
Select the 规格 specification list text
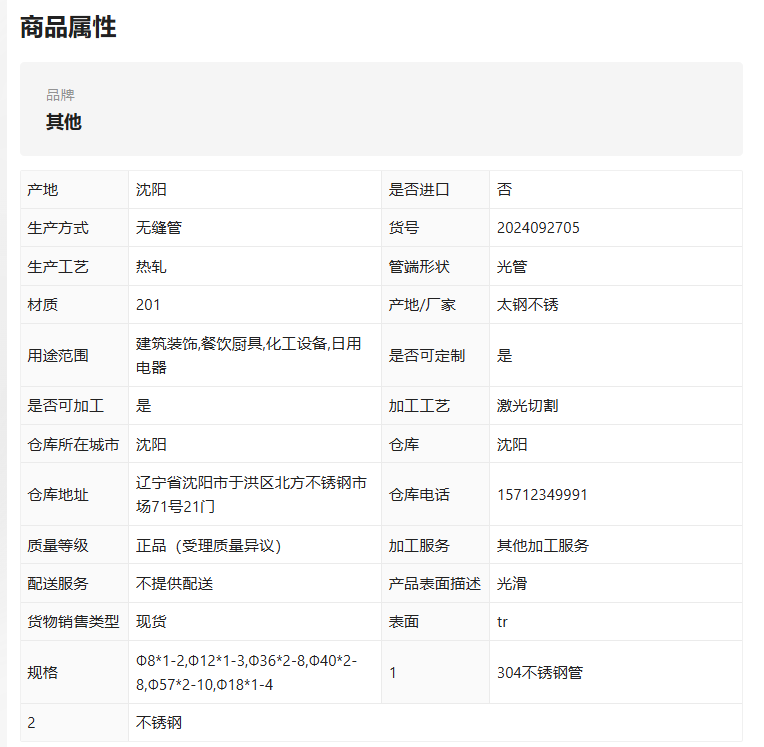(x=246, y=672)
